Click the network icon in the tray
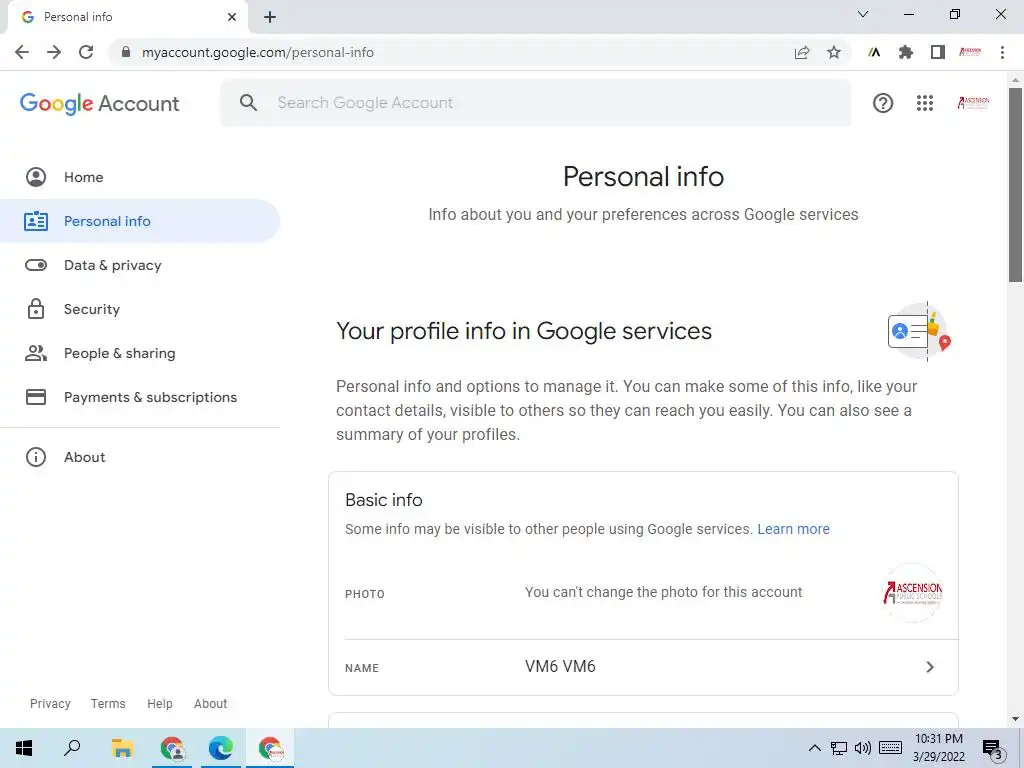The width and height of the screenshot is (1024, 768). pos(839,748)
